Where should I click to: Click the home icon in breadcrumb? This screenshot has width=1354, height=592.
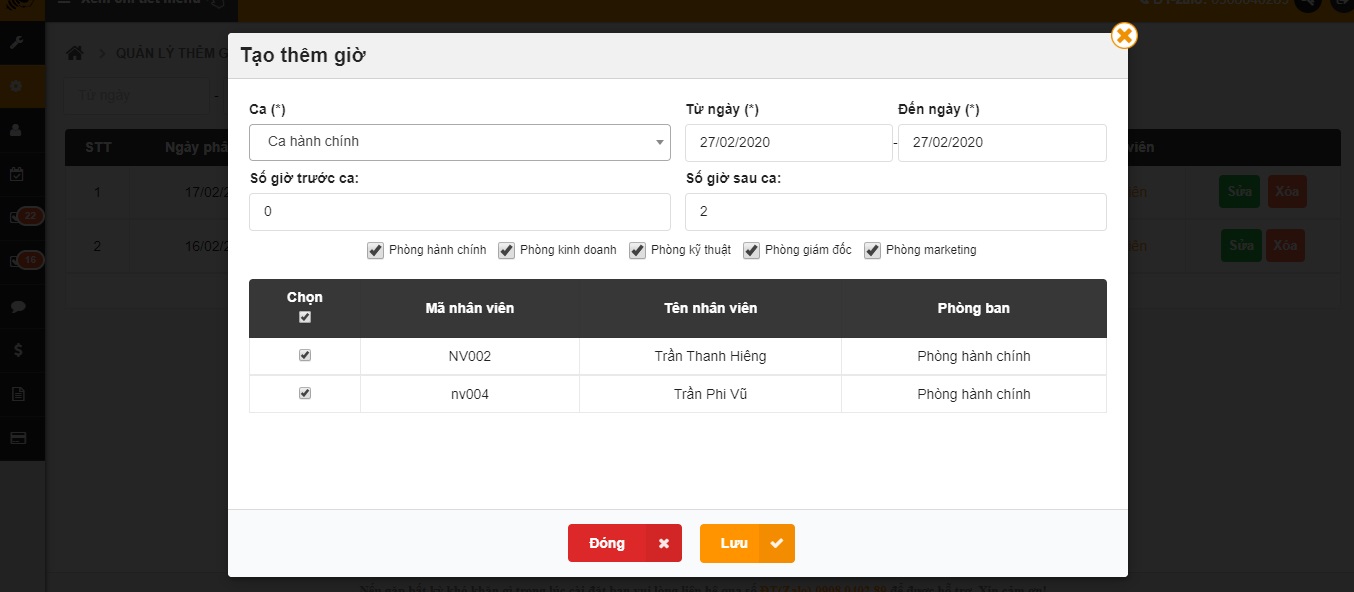pos(74,53)
